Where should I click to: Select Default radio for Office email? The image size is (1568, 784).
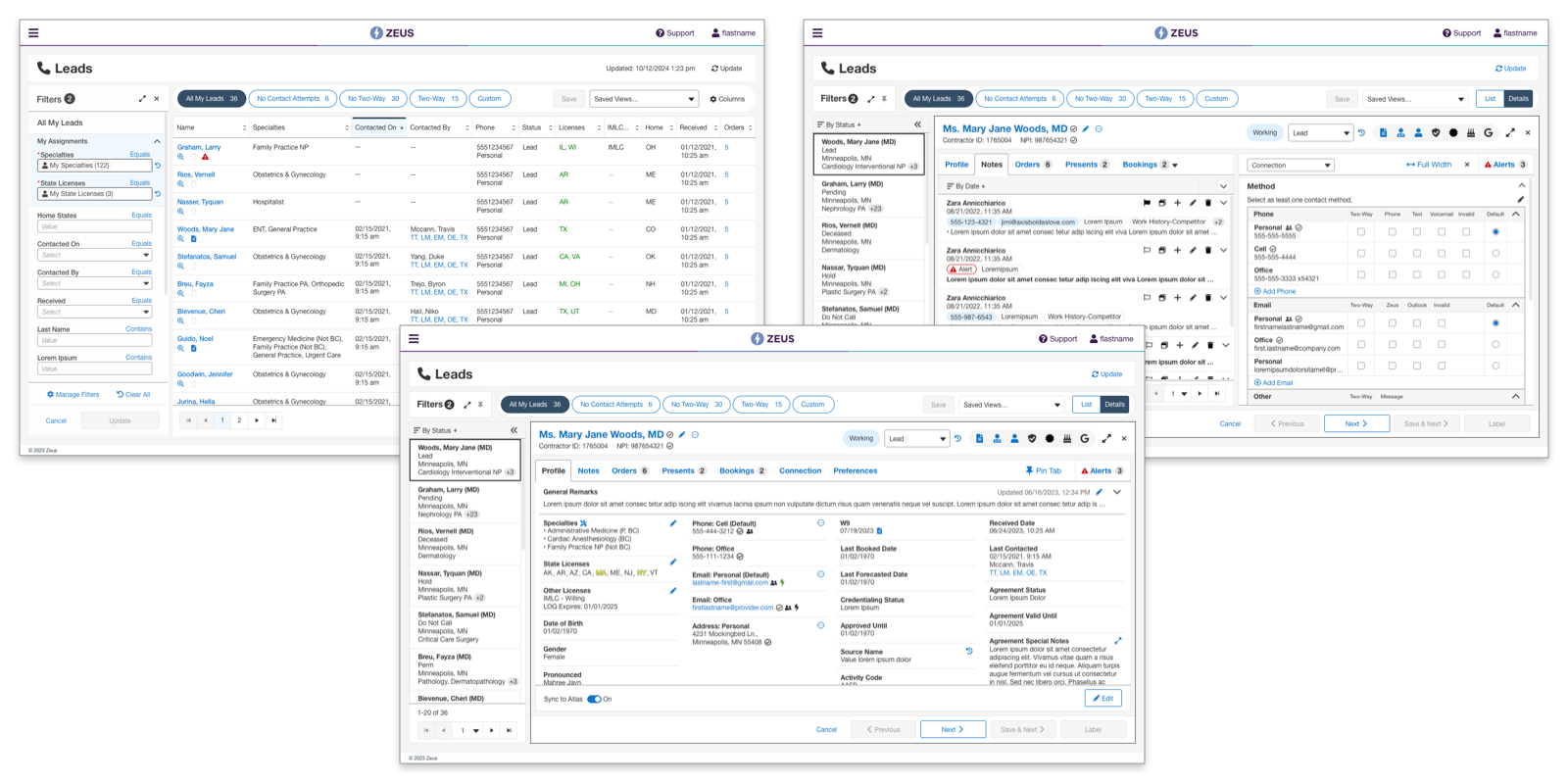(1495, 345)
